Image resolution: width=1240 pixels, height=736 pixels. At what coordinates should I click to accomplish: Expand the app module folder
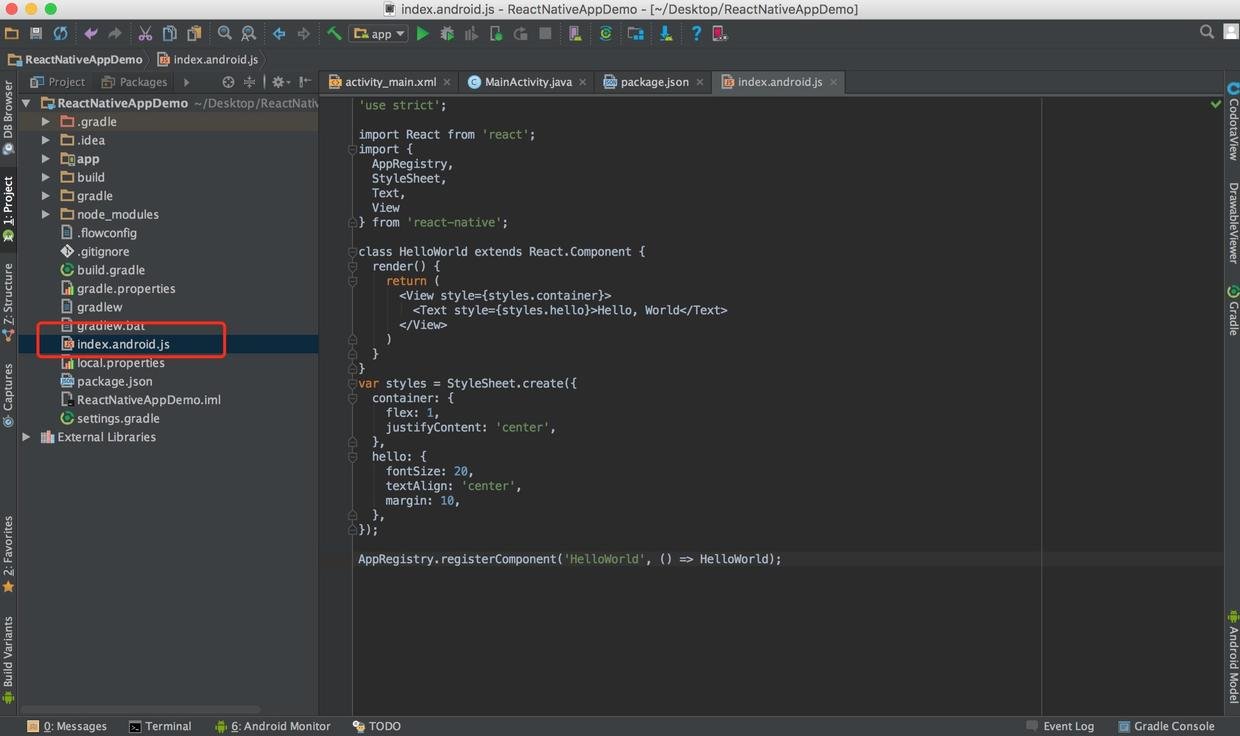pos(46,159)
